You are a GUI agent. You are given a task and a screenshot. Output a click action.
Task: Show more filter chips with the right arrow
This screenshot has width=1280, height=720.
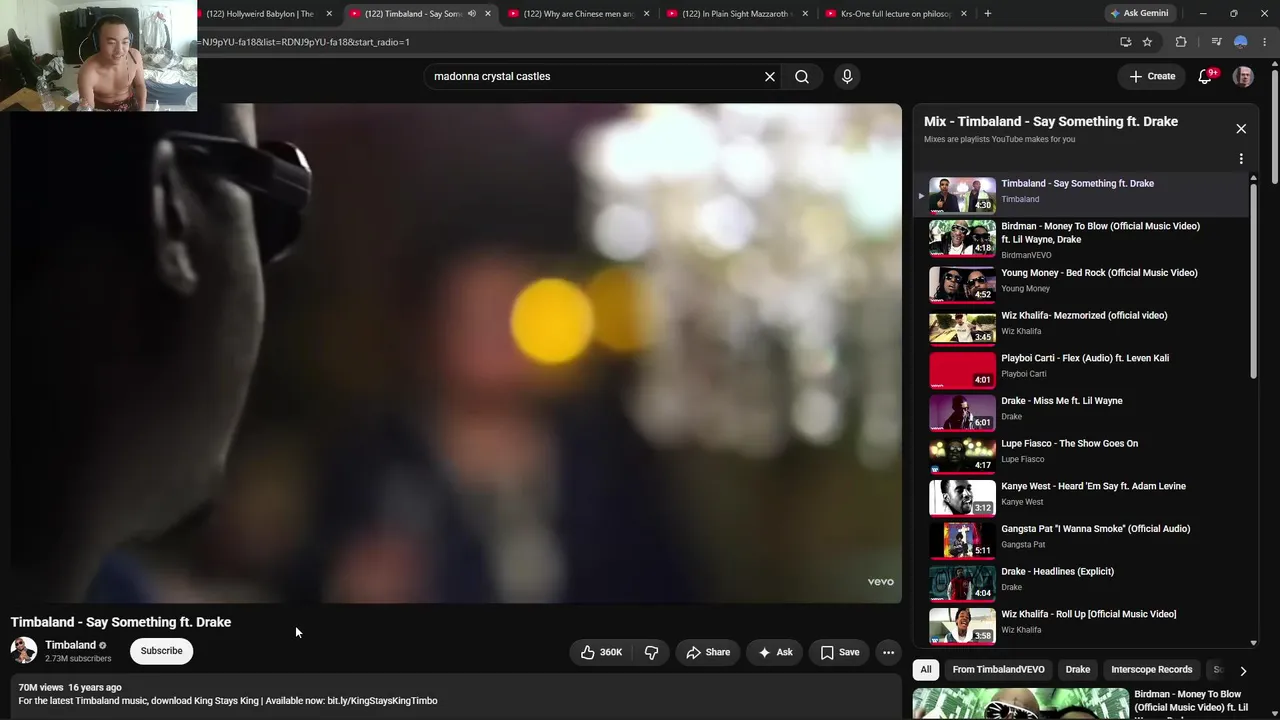1243,671
